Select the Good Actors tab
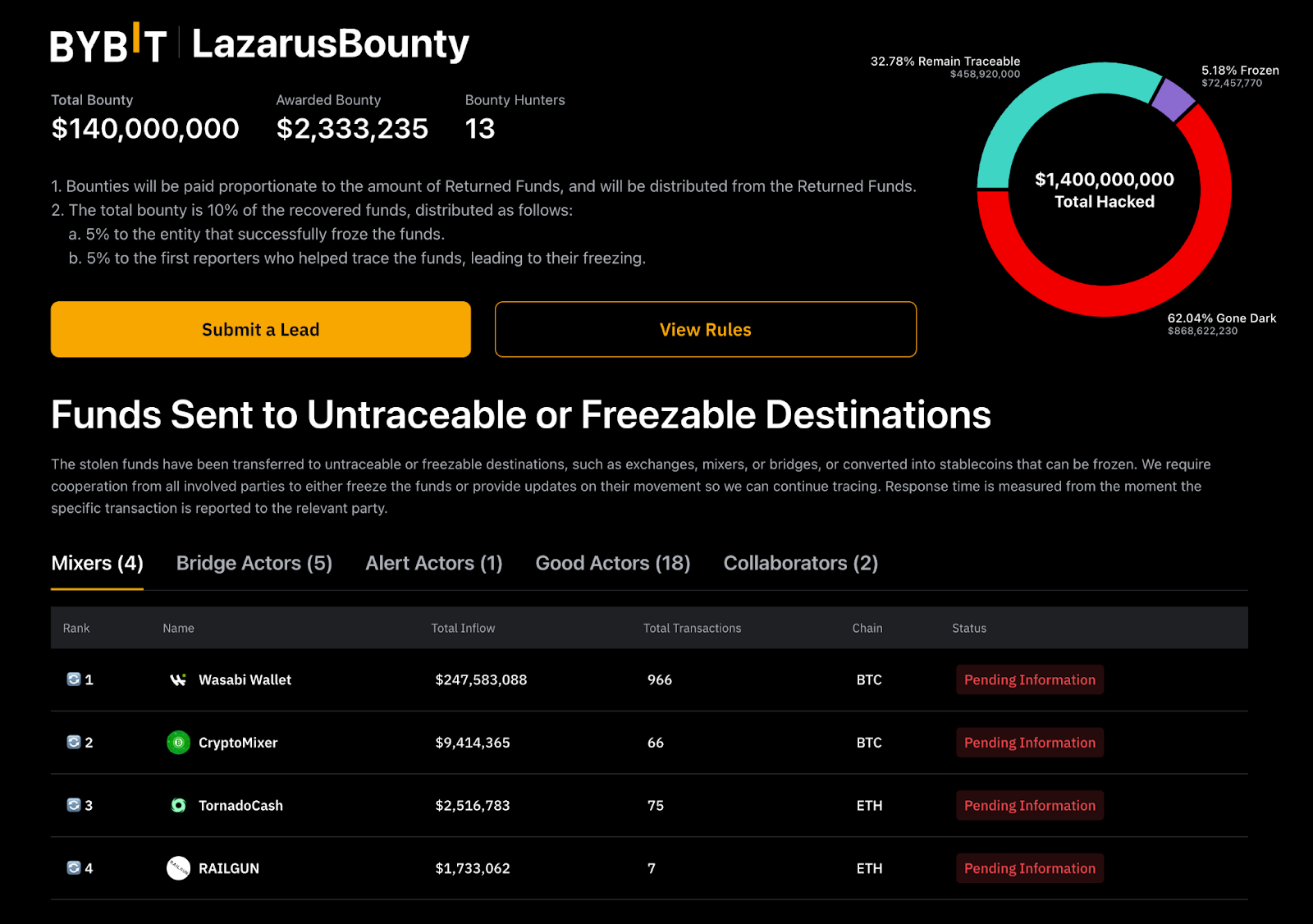The image size is (1313, 924). pyautogui.click(x=613, y=563)
